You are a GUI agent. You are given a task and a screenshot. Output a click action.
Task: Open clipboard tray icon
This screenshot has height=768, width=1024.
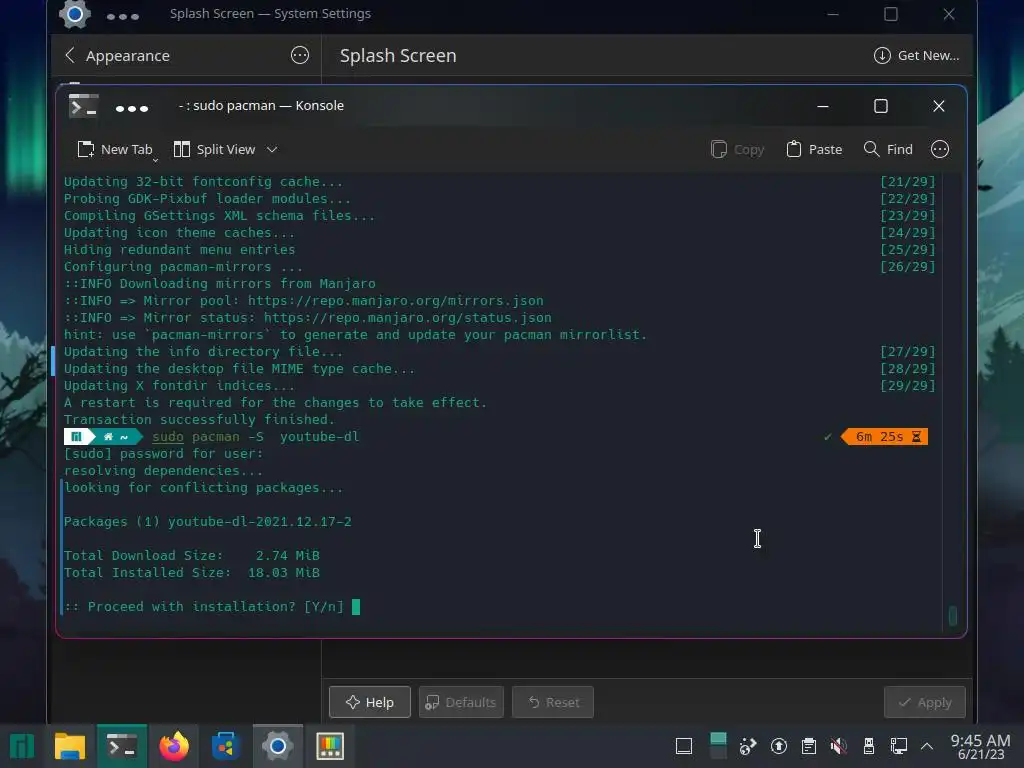coord(808,746)
